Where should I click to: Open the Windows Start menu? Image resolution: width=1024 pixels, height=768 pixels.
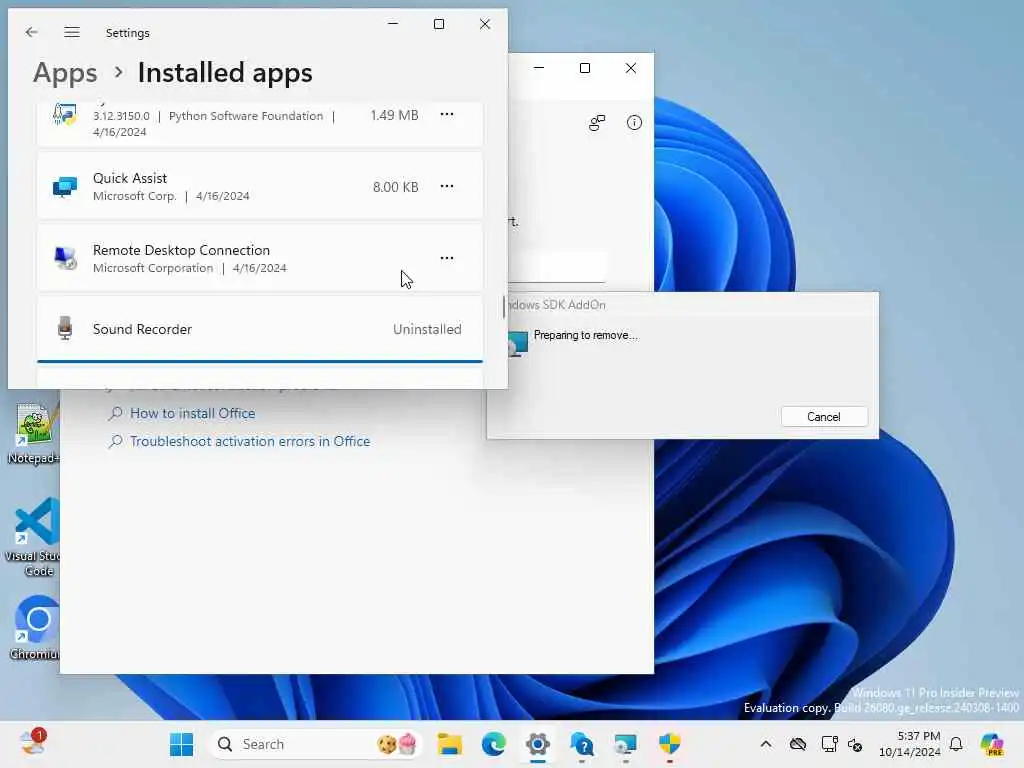pyautogui.click(x=182, y=744)
